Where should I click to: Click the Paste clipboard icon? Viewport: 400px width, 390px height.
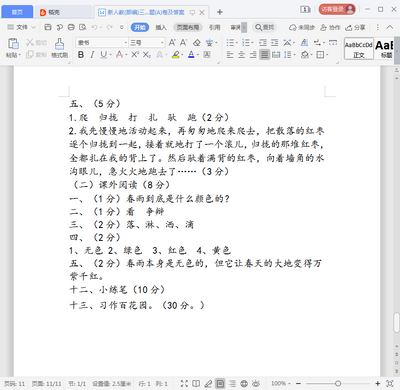click(x=13, y=44)
